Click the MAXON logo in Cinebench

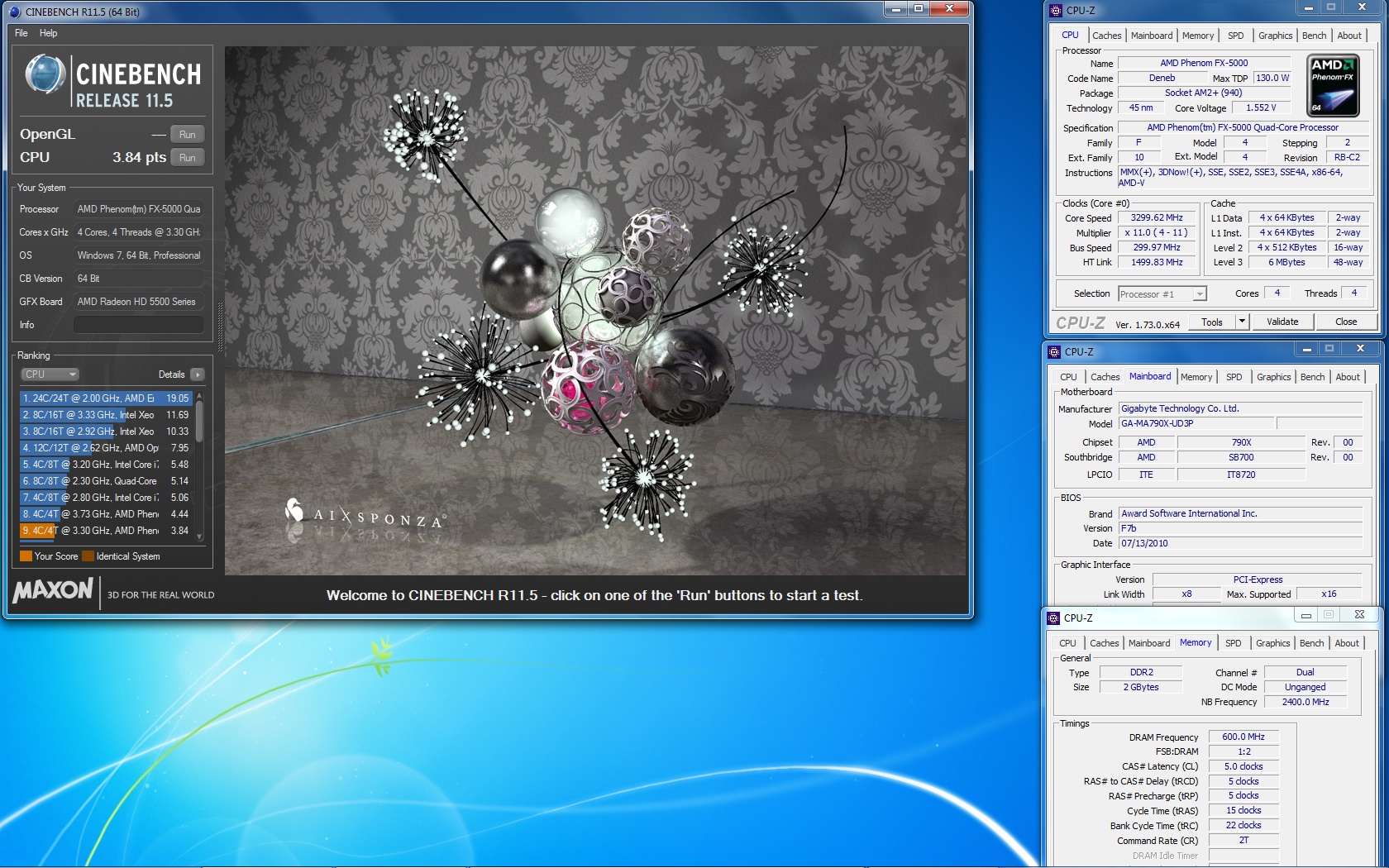53,590
